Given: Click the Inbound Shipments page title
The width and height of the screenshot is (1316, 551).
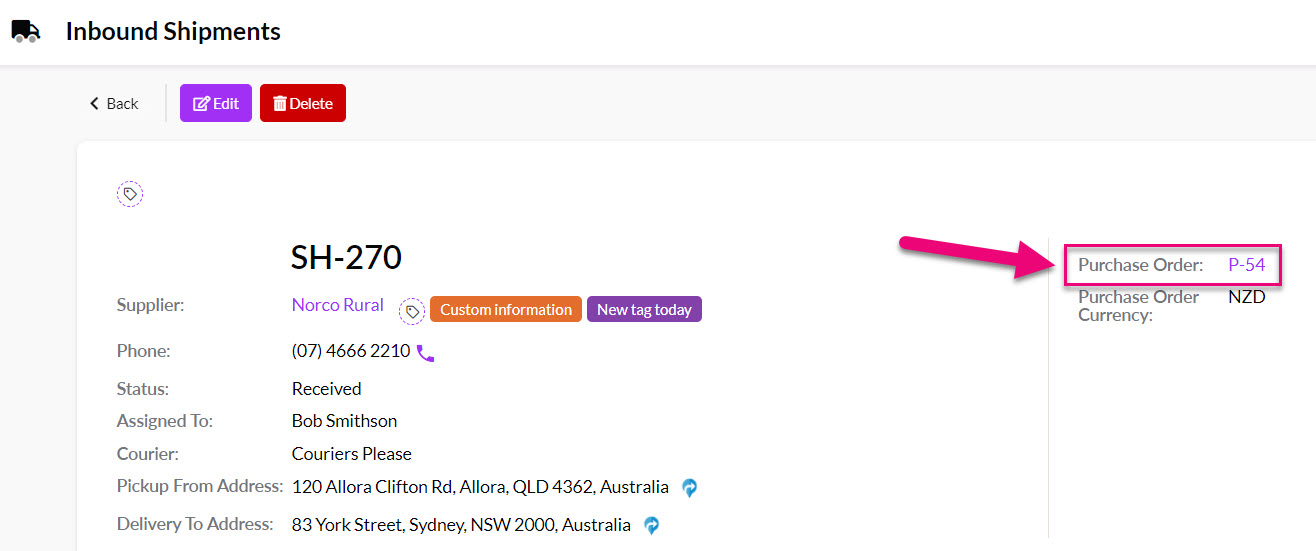Looking at the screenshot, I should coord(173,31).
